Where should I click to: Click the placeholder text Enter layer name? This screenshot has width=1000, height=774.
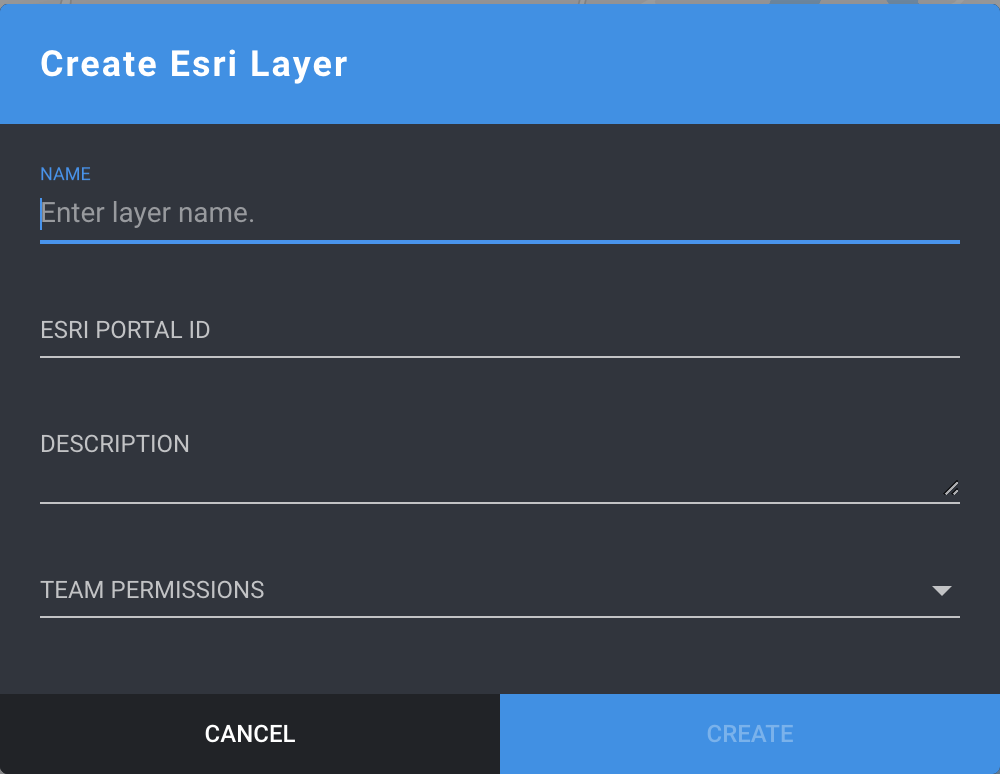147,213
